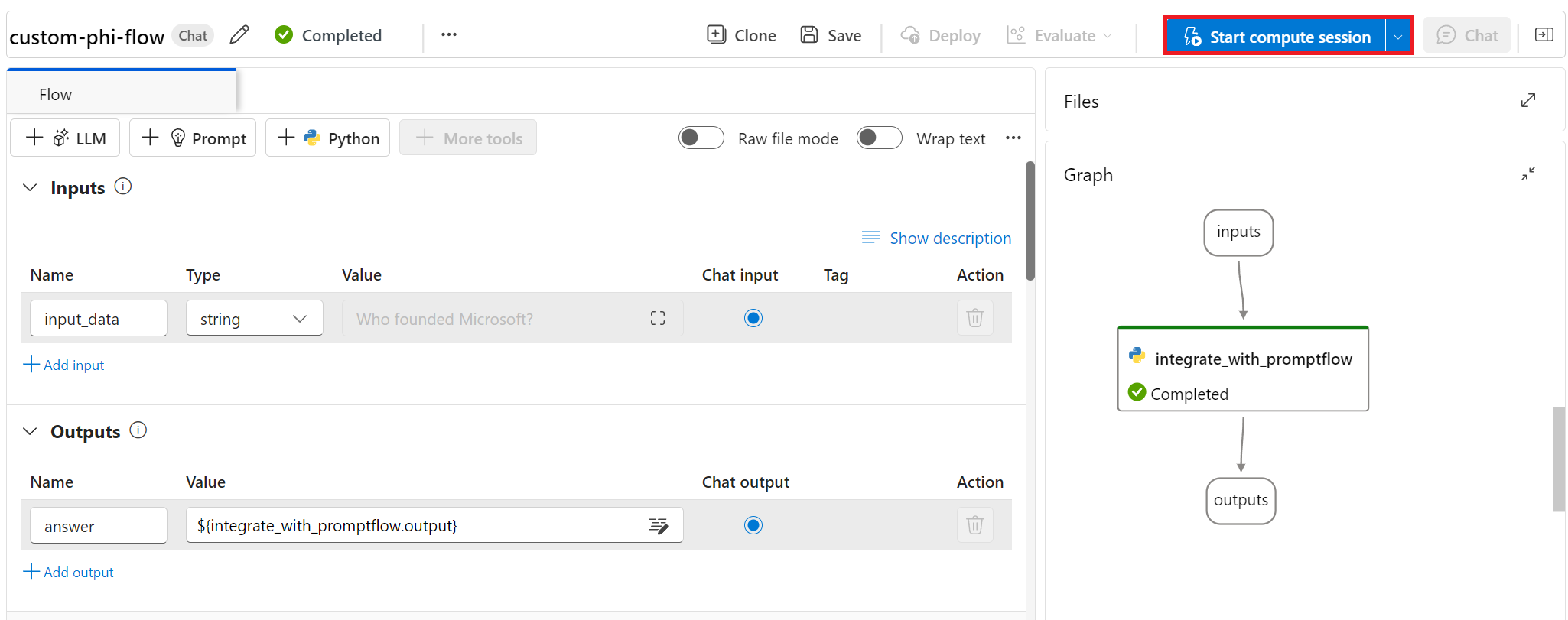
Task: Add an LLM node
Action: pos(66,138)
